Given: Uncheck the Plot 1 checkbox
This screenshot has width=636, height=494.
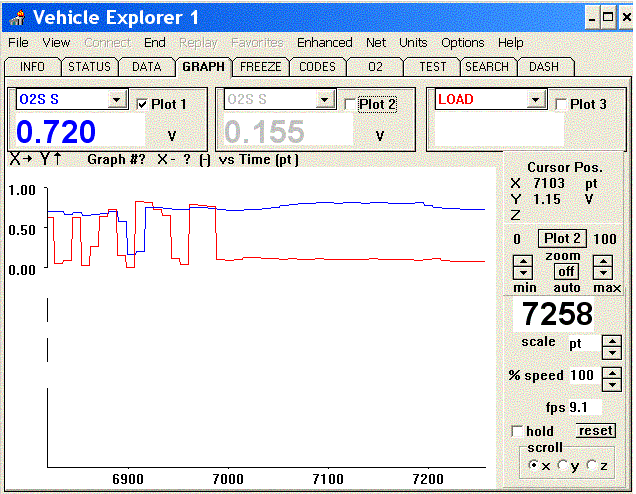Looking at the screenshot, I should [x=141, y=104].
